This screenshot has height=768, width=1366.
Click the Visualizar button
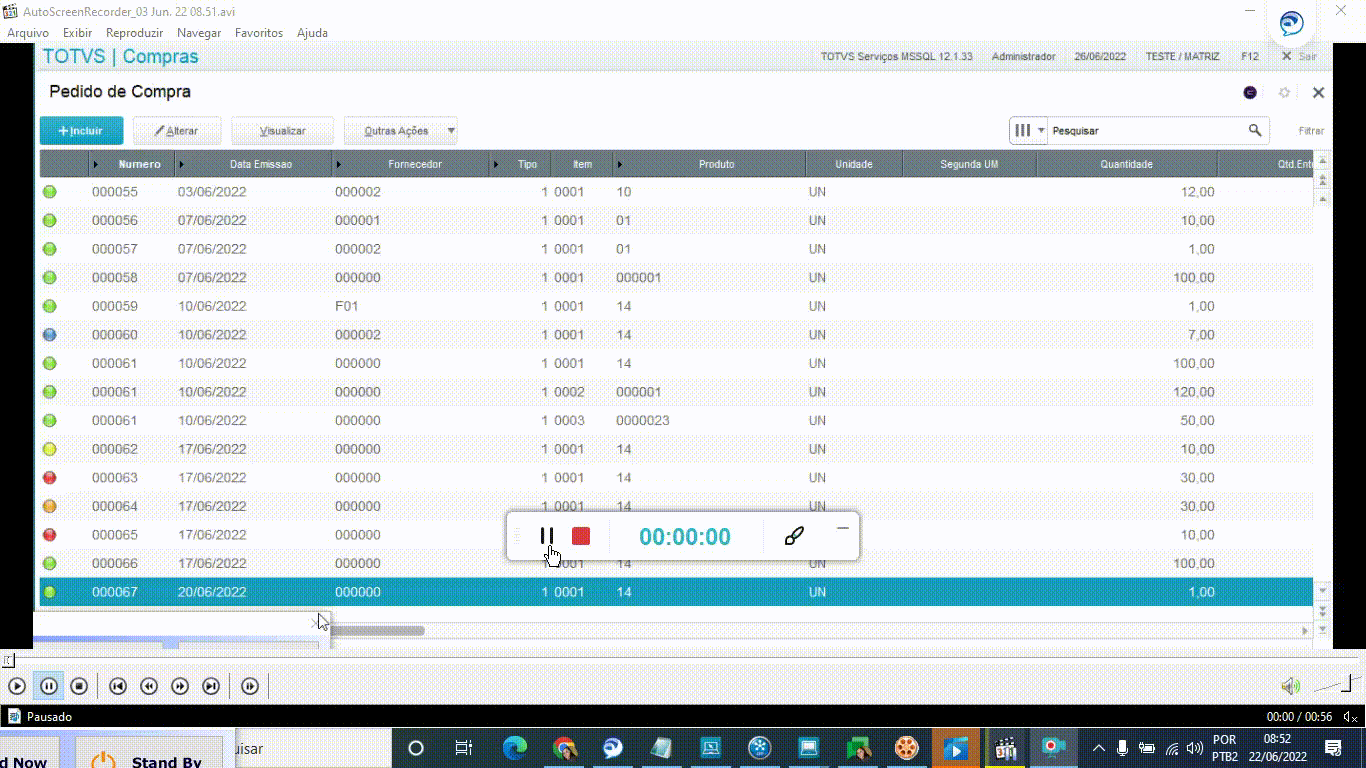click(x=283, y=131)
